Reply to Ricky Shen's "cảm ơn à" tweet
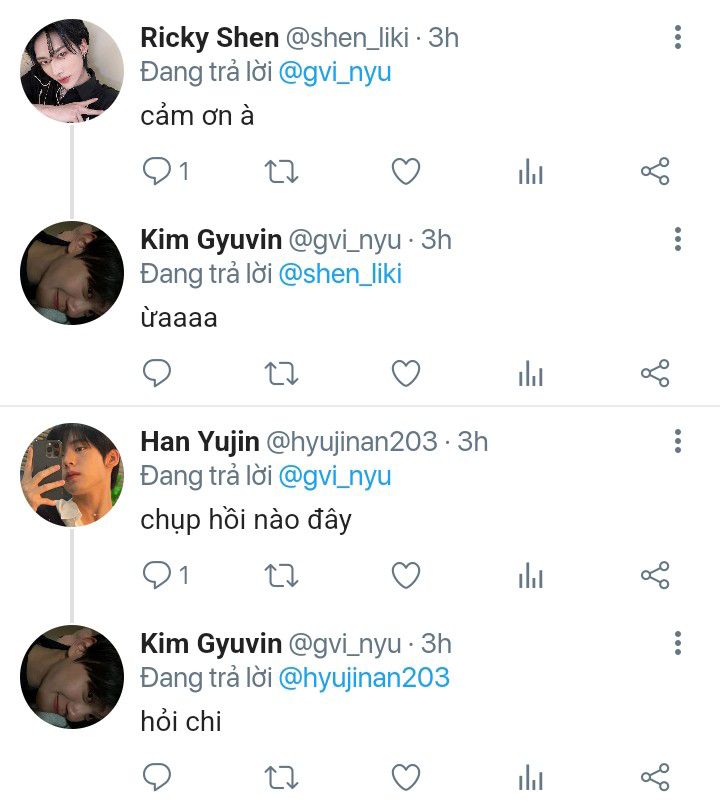Screen dimensions: 720x807 [x=157, y=172]
